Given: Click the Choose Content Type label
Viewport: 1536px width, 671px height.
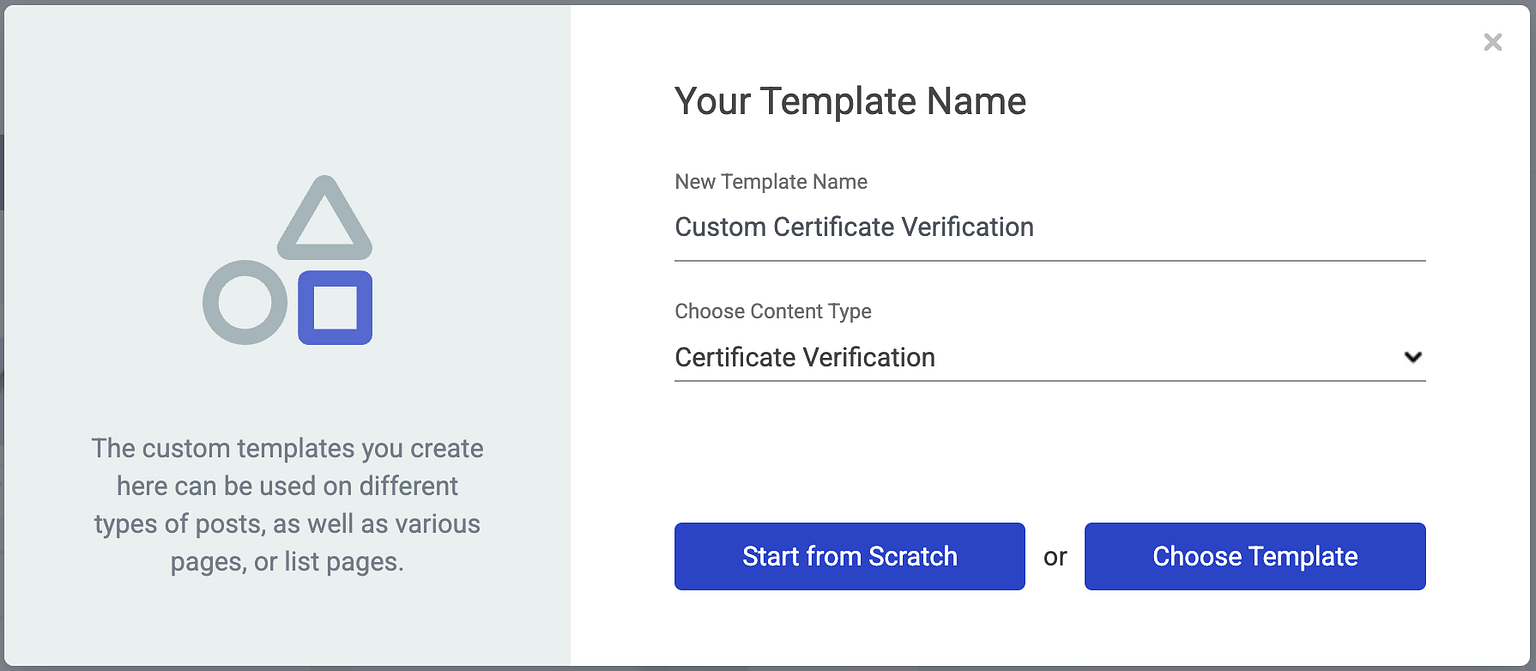Looking at the screenshot, I should (773, 311).
